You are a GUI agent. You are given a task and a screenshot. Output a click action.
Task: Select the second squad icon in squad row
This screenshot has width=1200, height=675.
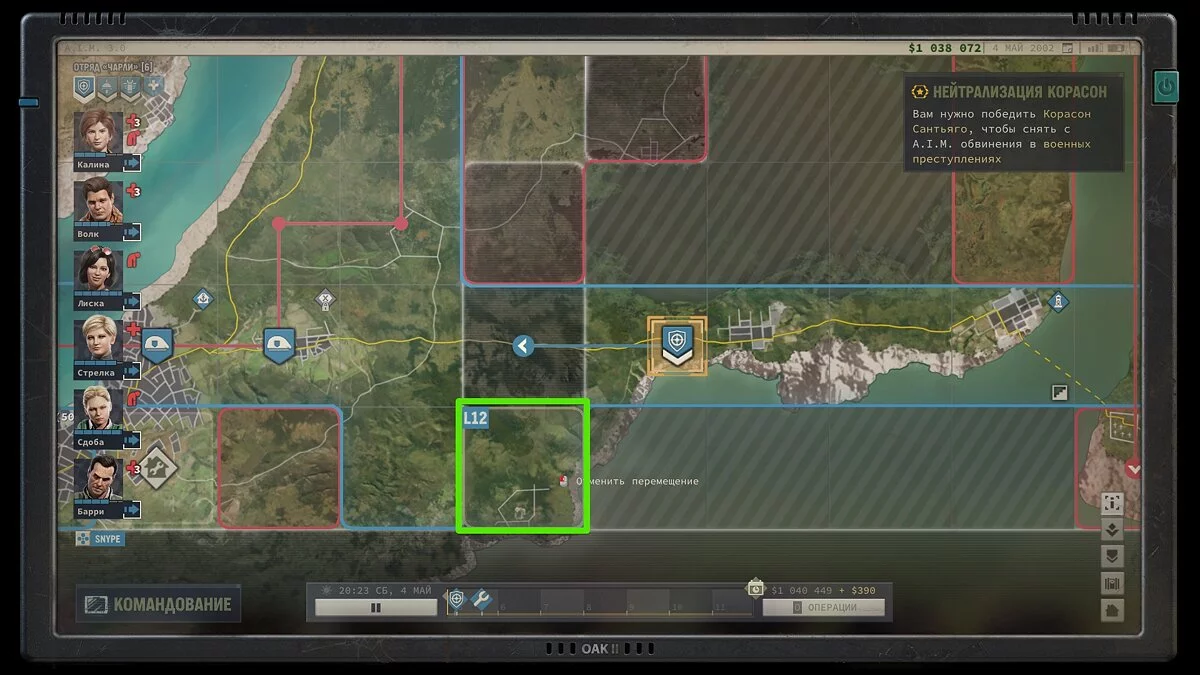point(108,88)
